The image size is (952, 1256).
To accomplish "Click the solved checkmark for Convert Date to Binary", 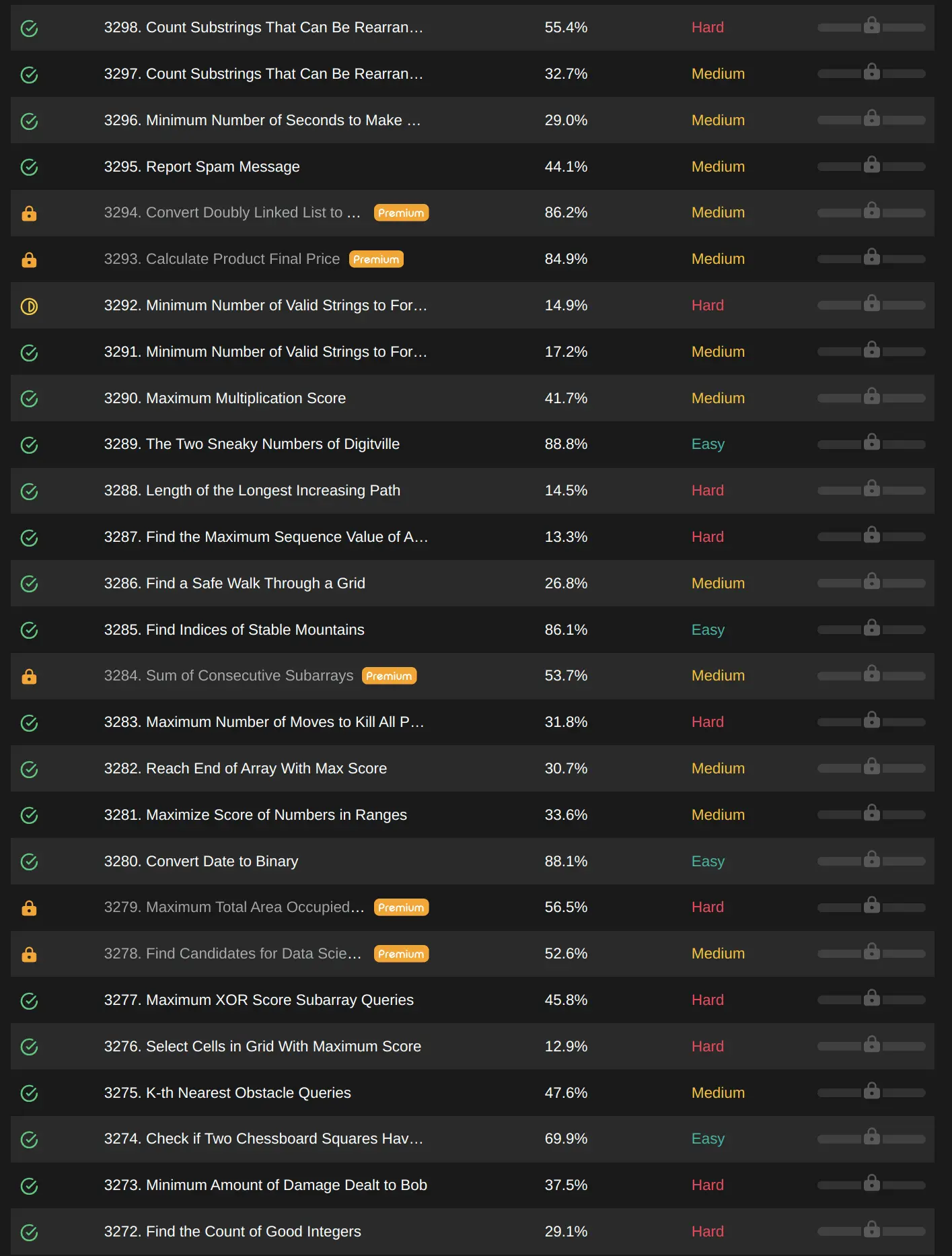I will coord(29,862).
